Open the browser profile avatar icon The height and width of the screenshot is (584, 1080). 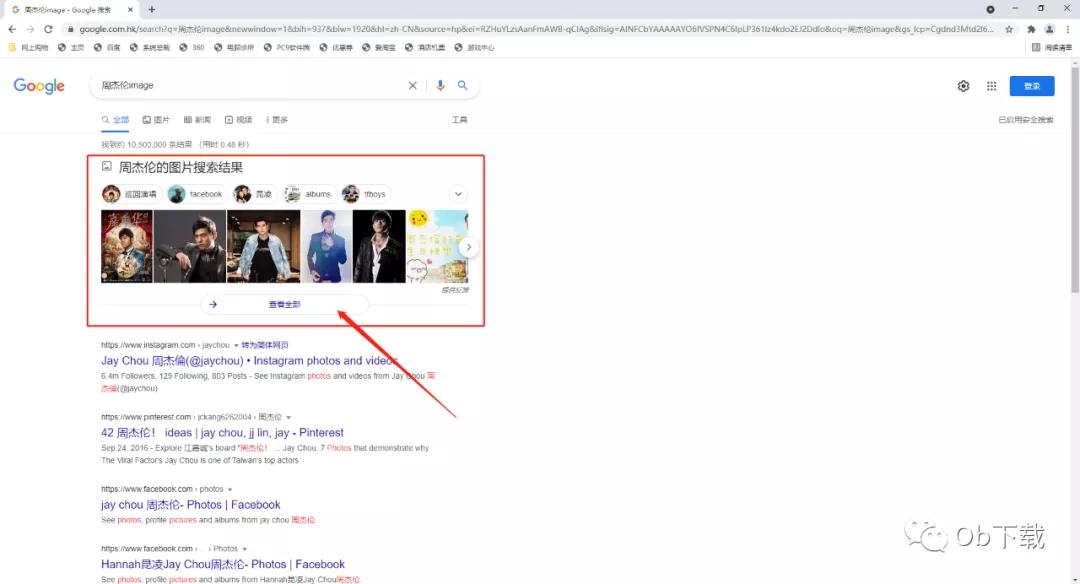1049,30
